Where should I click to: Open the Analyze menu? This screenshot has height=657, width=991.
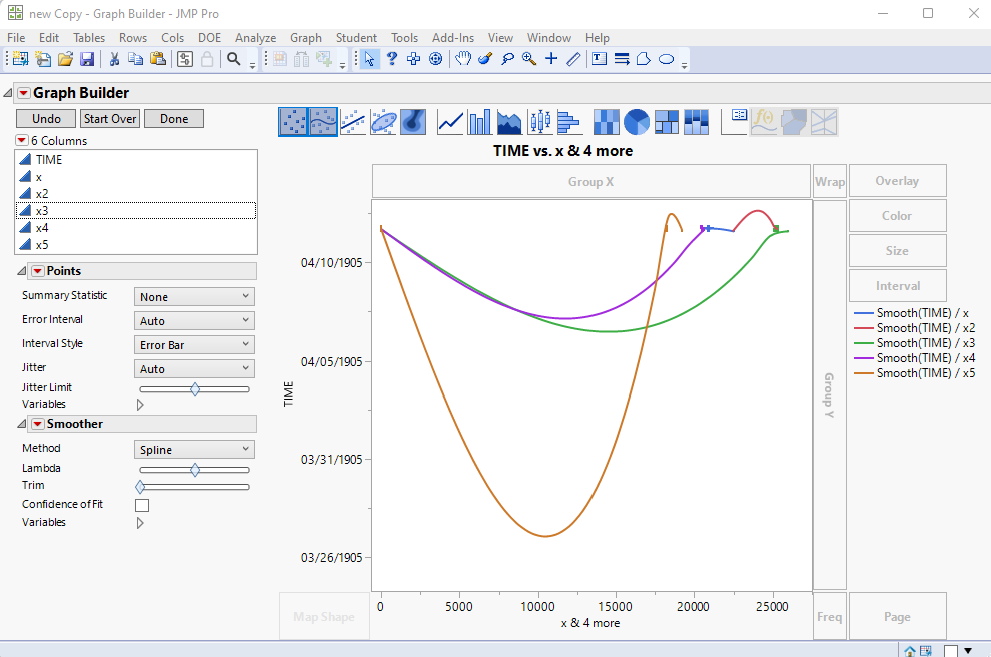tap(255, 38)
